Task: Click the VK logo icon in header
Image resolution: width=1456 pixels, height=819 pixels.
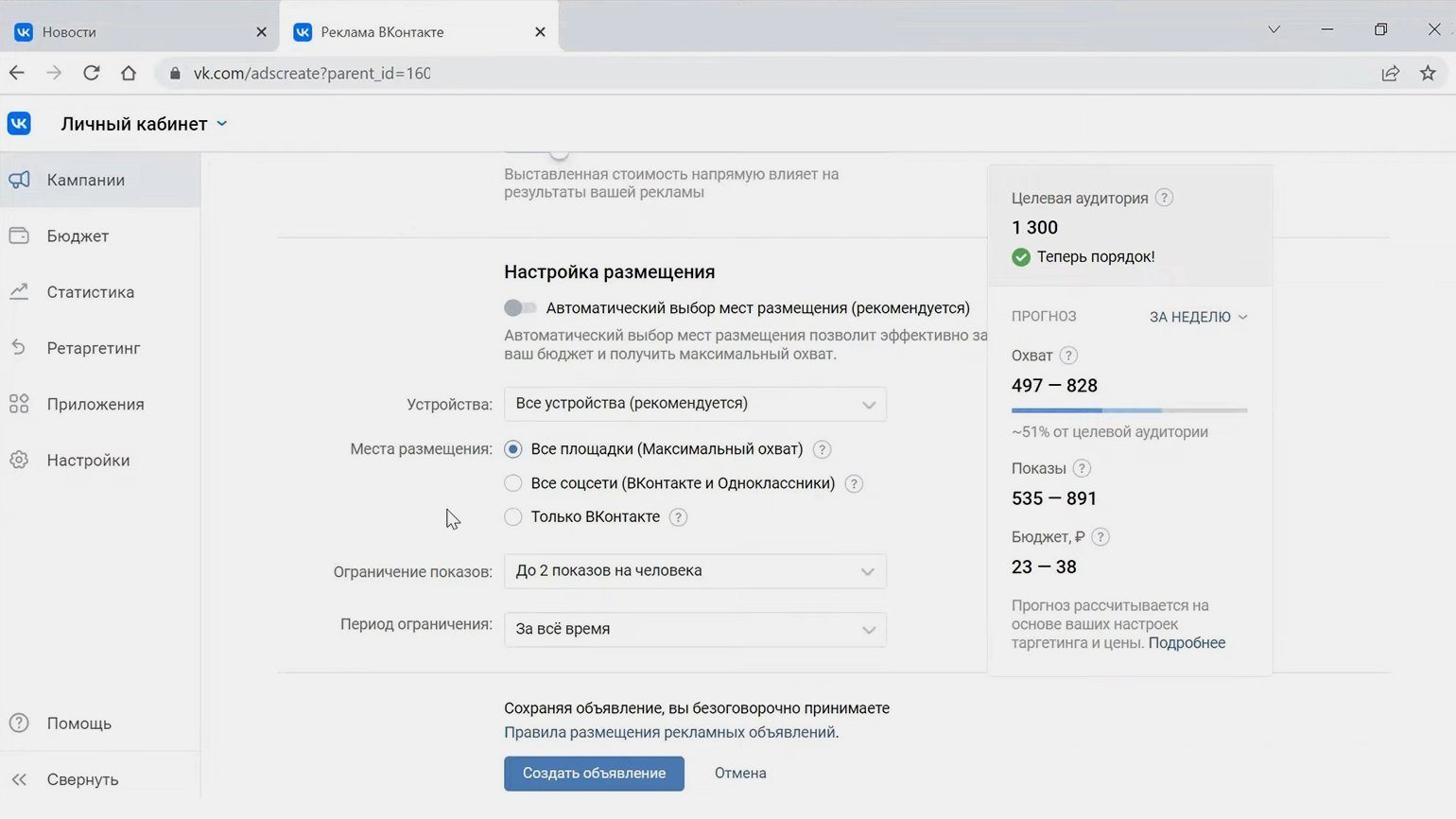Action: pos(19,124)
